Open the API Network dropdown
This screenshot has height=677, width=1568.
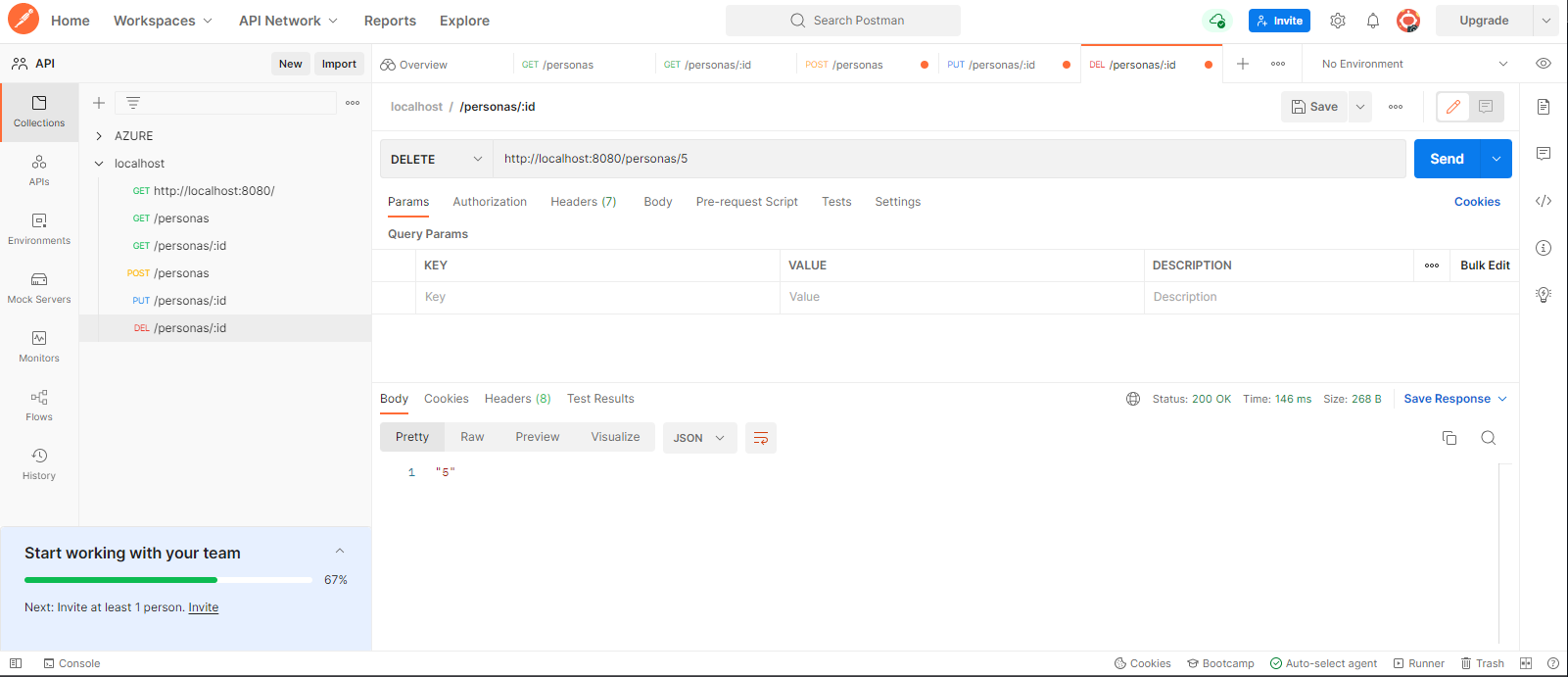288,21
